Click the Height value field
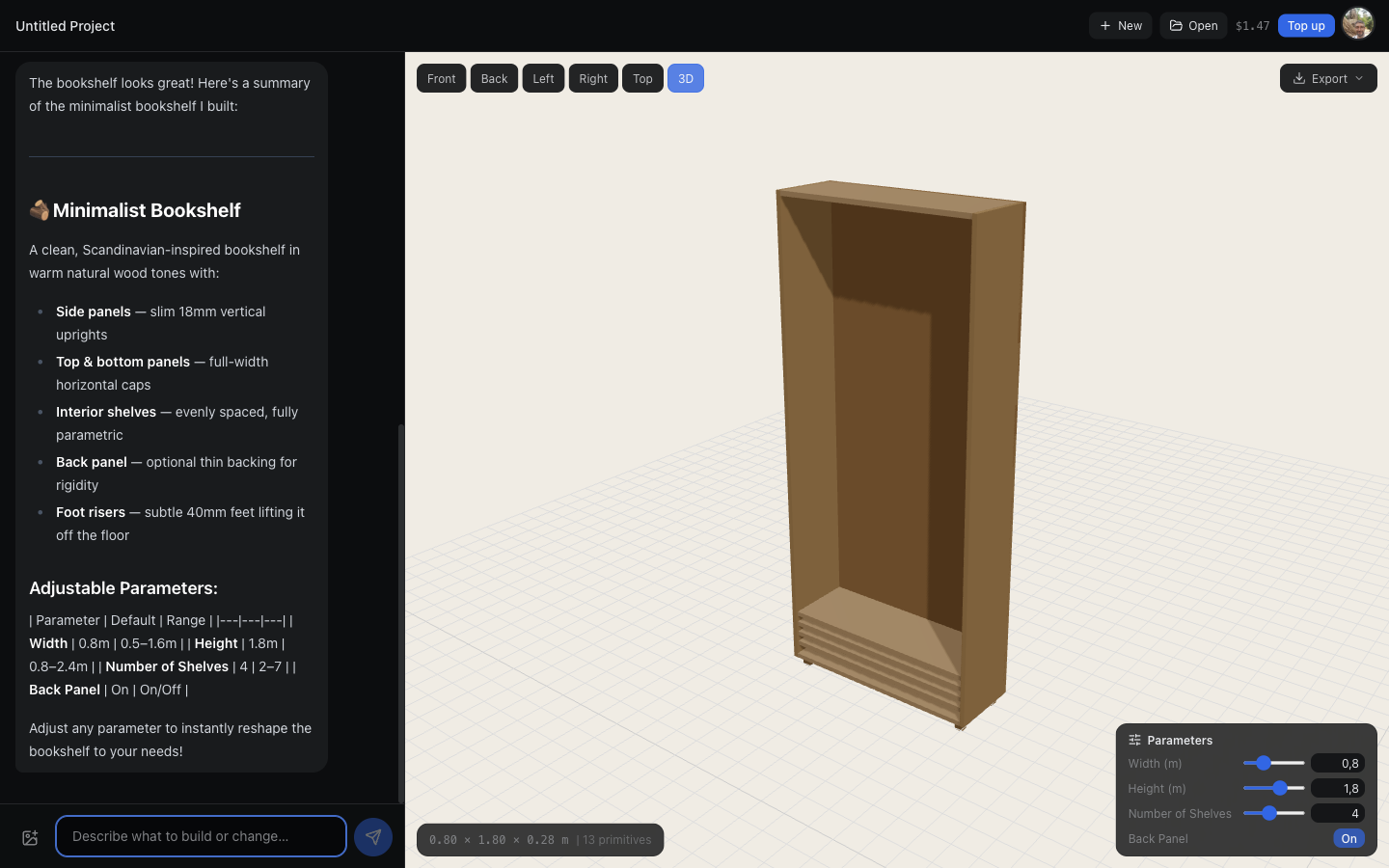The width and height of the screenshot is (1389, 868). point(1337,788)
